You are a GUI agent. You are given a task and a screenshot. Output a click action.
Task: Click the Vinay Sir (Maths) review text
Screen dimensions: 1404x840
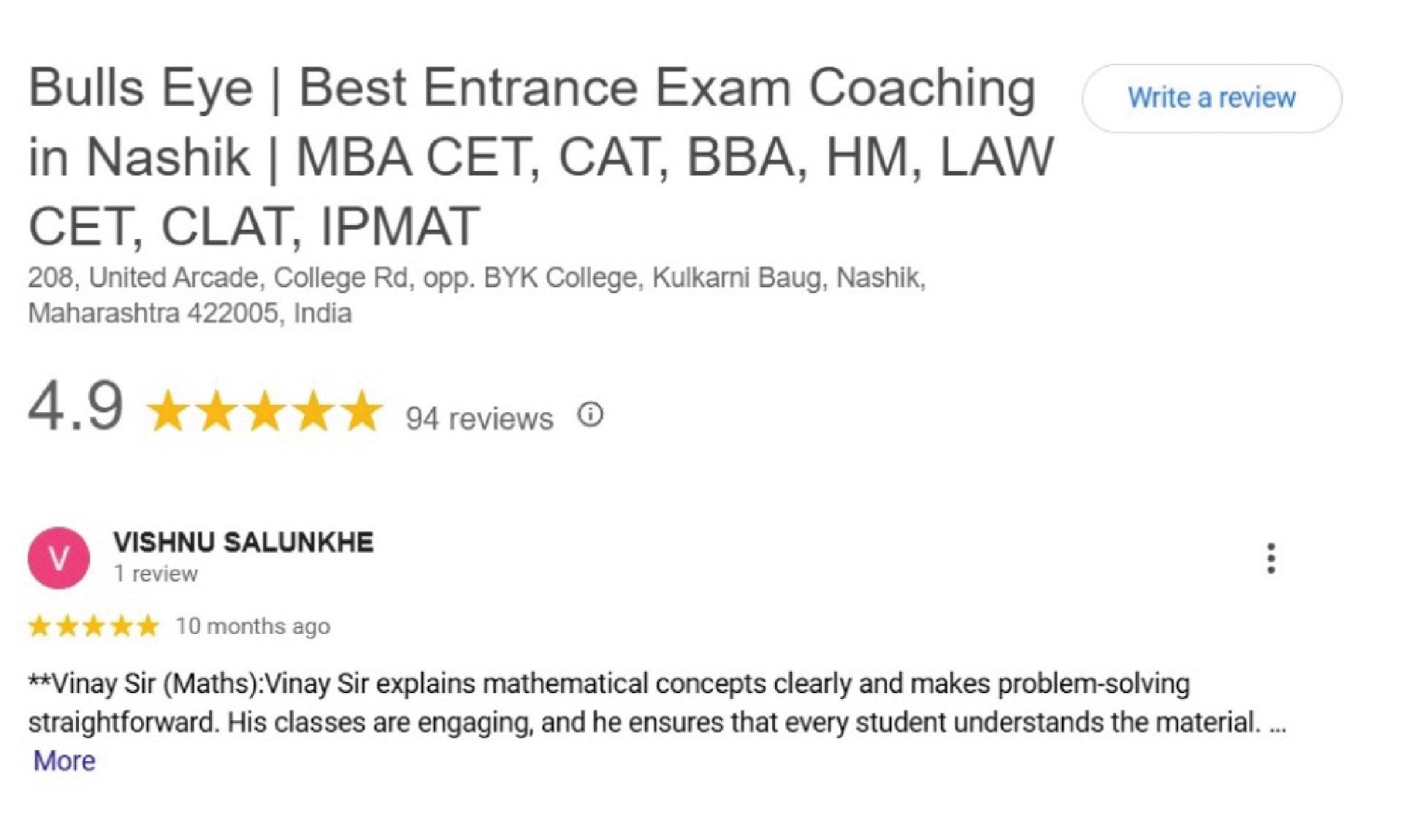657,703
